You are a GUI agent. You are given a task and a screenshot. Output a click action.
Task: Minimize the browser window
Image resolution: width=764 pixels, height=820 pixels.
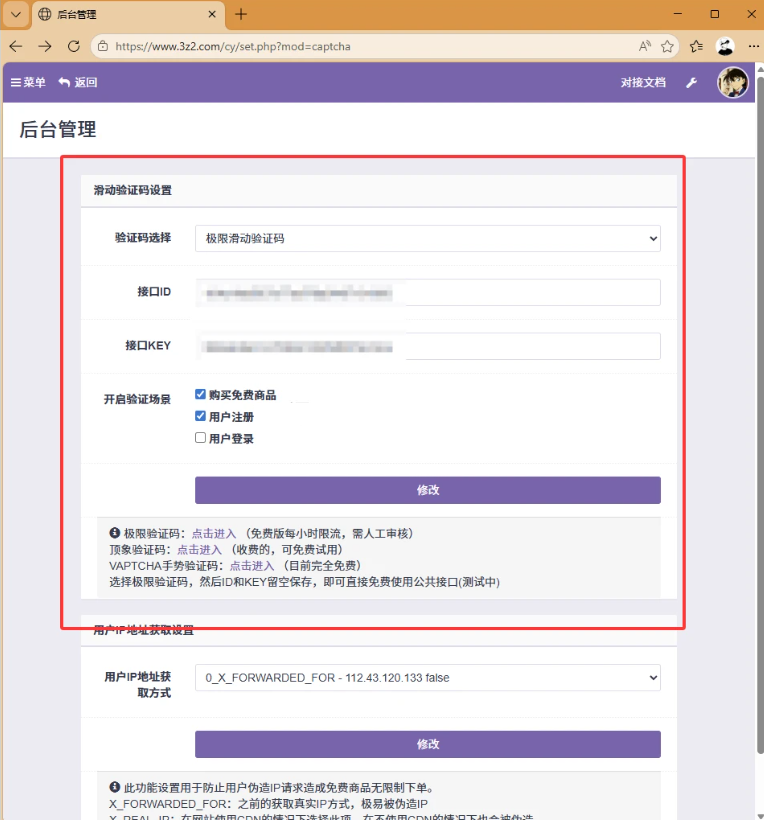click(678, 14)
